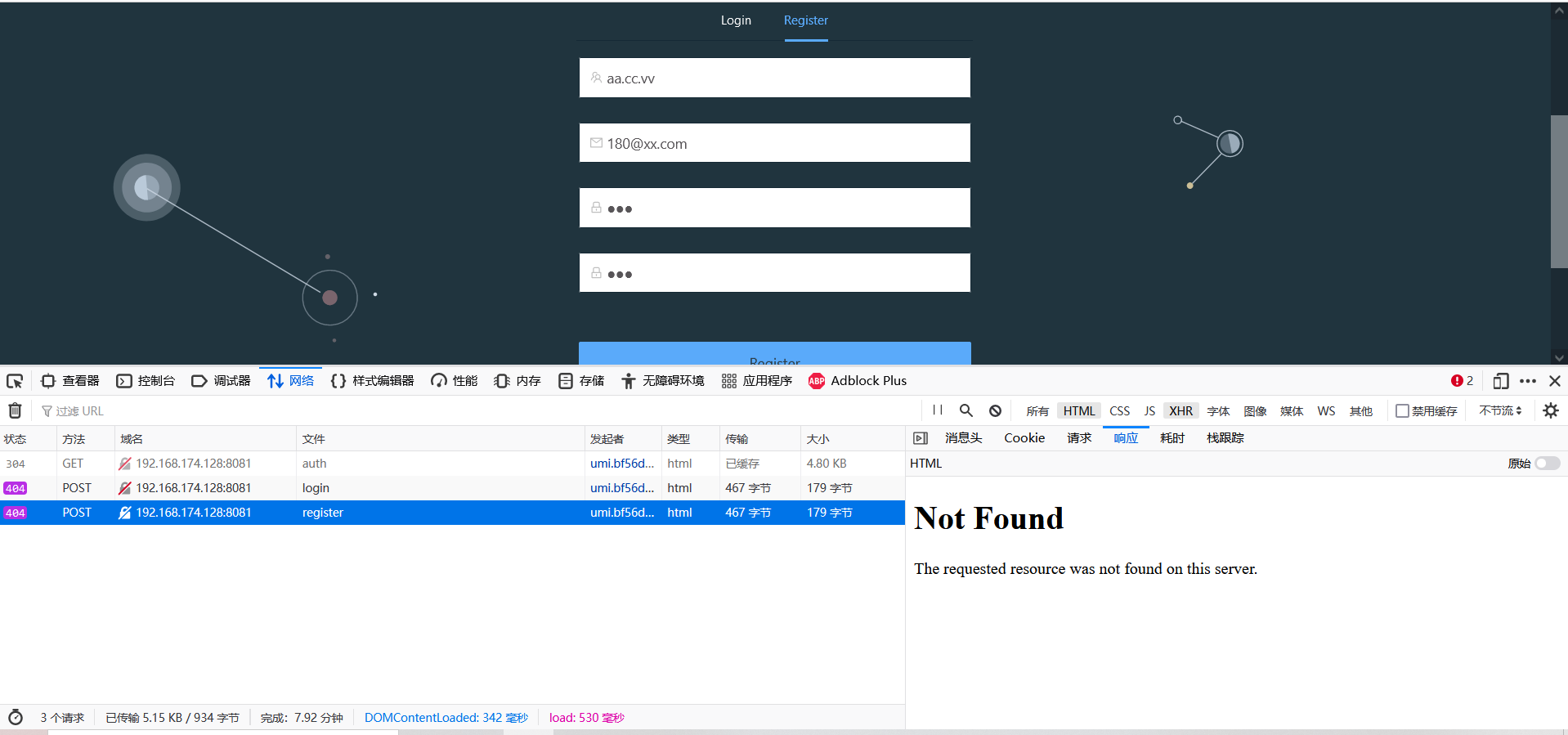Click insecure lock icon in login row

coord(125,488)
